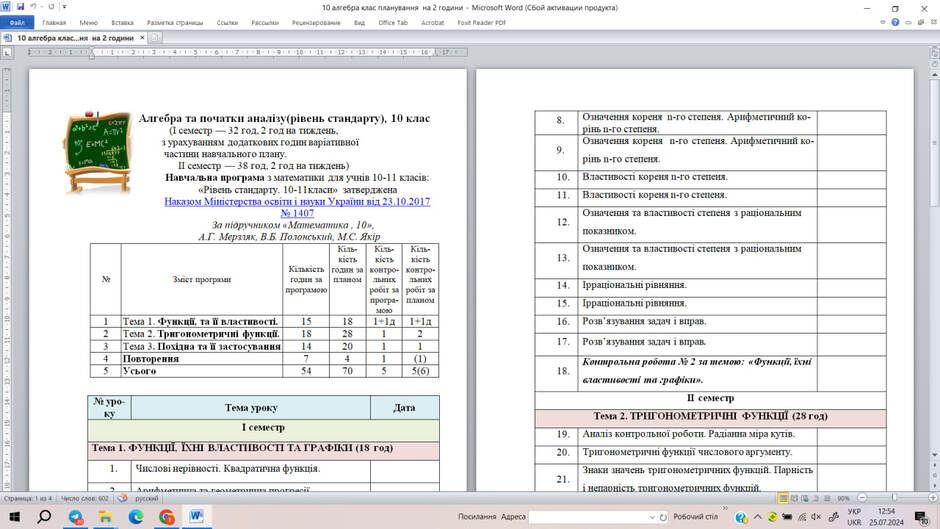Click the Redo icon in title bar

tap(52, 7)
